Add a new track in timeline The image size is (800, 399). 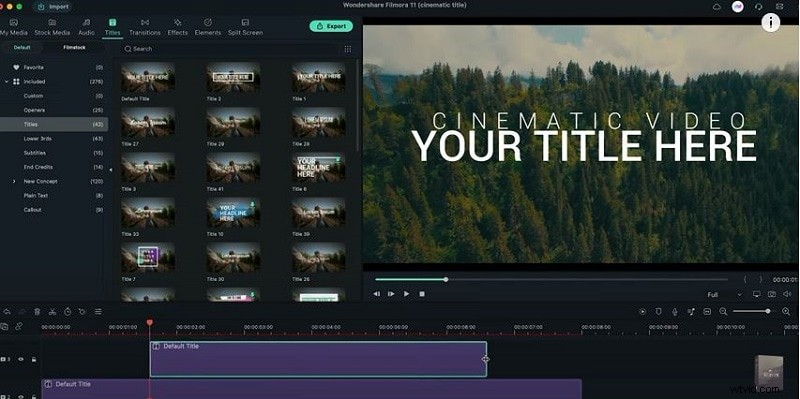pos(5,326)
